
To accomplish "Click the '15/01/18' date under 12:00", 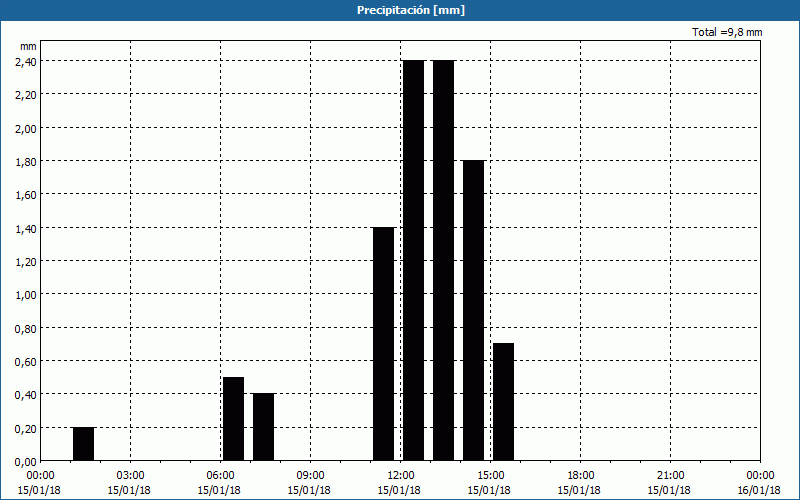I will tap(399, 490).
